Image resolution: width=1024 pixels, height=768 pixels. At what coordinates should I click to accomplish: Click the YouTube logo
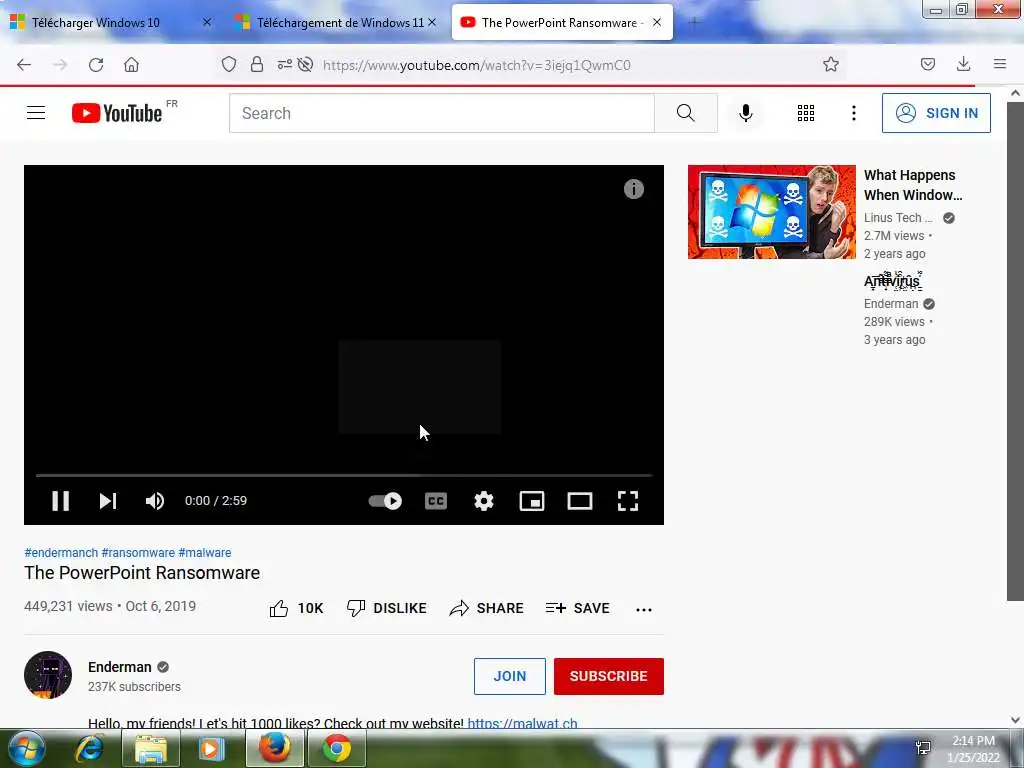tap(117, 113)
